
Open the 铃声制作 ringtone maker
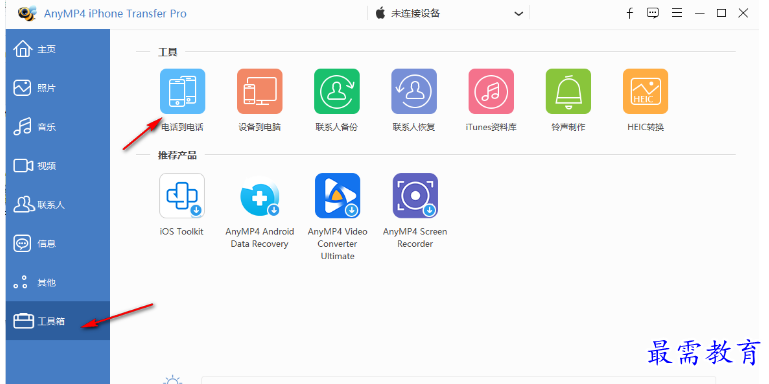(x=568, y=92)
